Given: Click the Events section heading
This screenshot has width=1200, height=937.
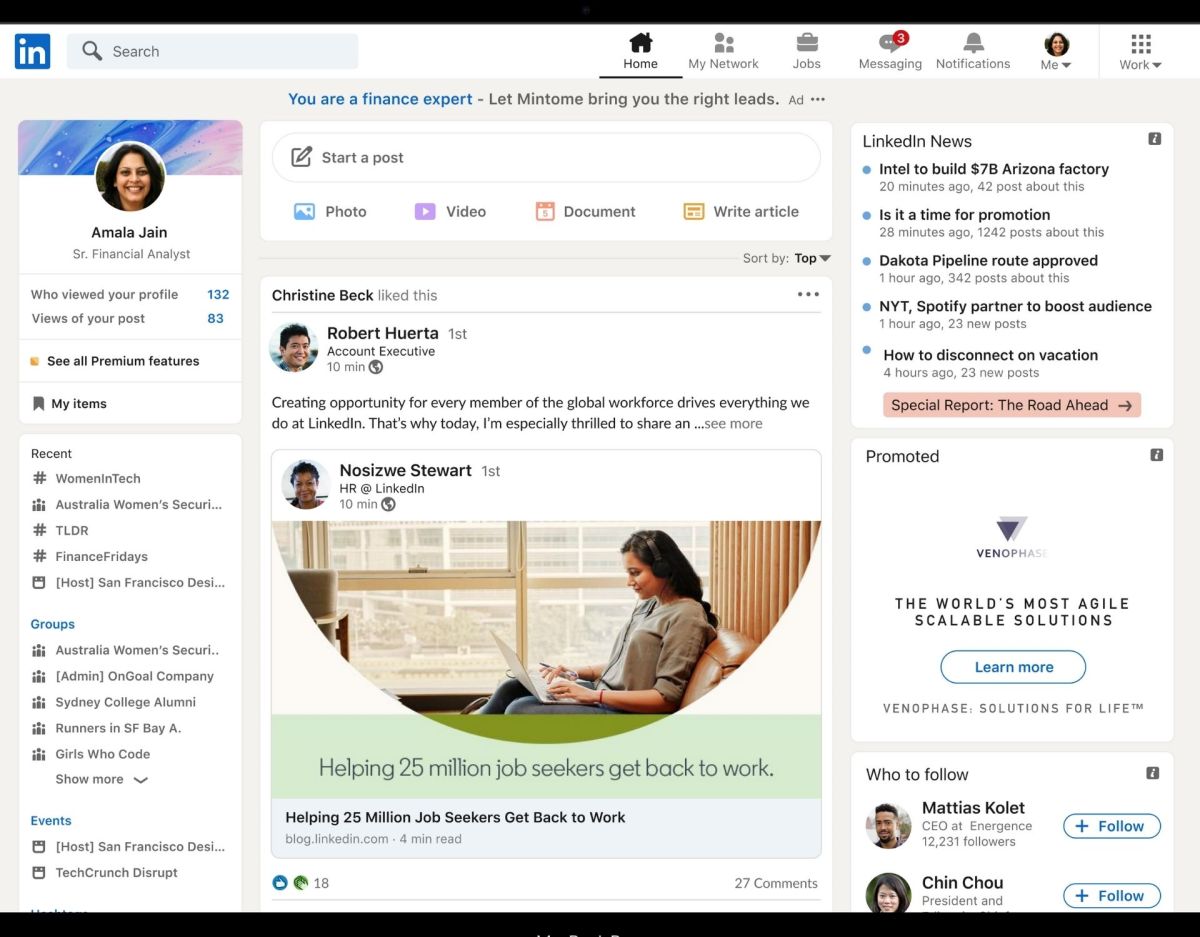Looking at the screenshot, I should pos(51,821).
